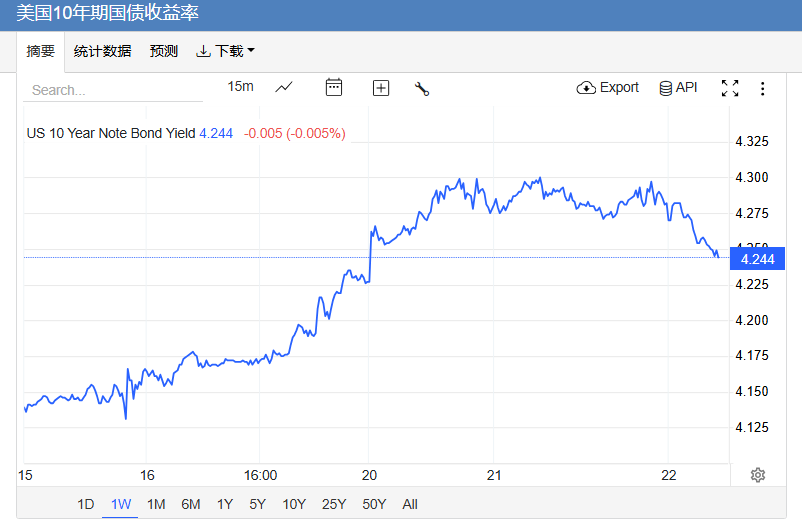This screenshot has height=530, width=802.
Task: Select the 1W time range
Action: pos(121,504)
